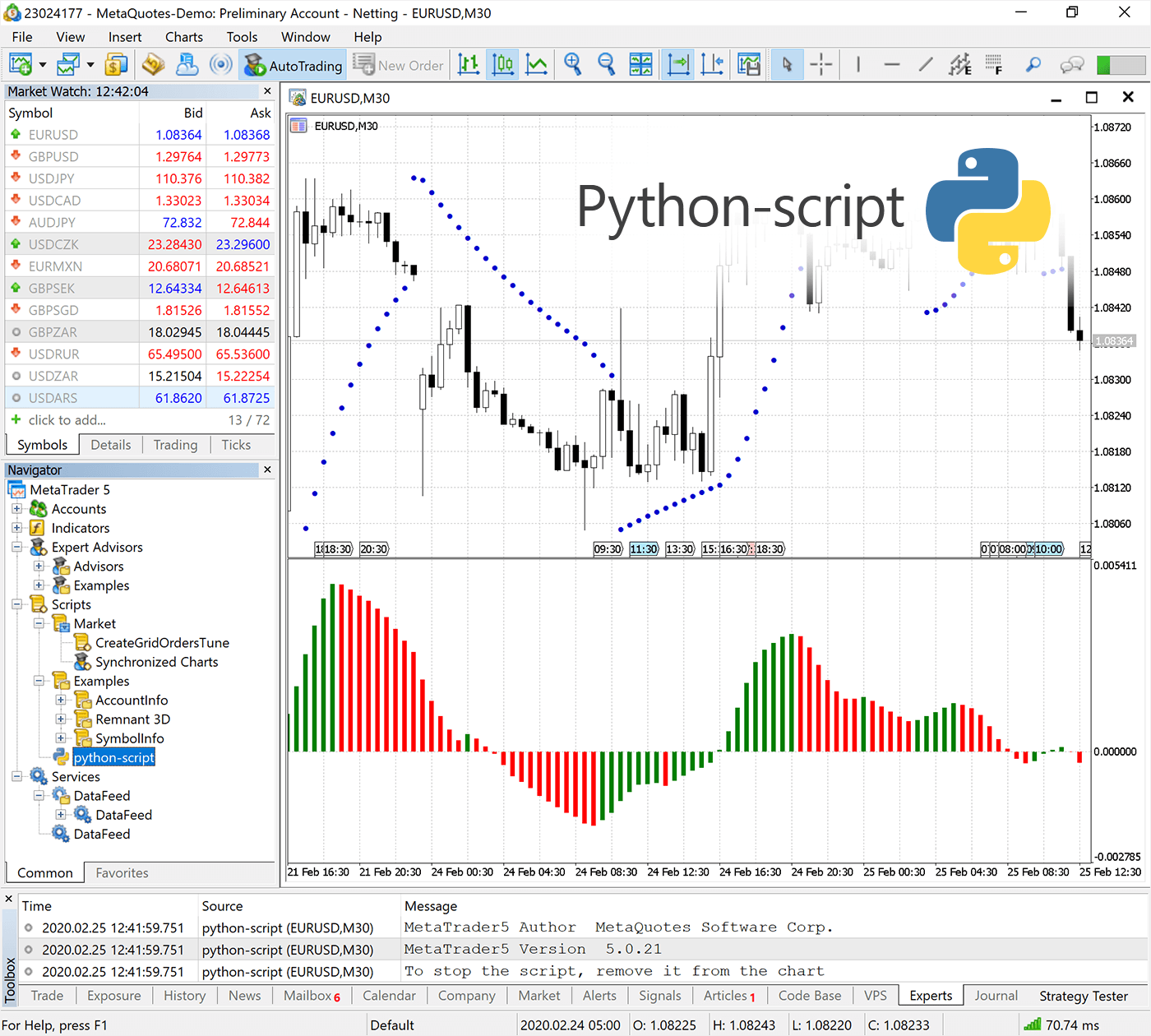Select the python-script item in Navigator
Image resolution: width=1151 pixels, height=1036 pixels.
tap(113, 757)
